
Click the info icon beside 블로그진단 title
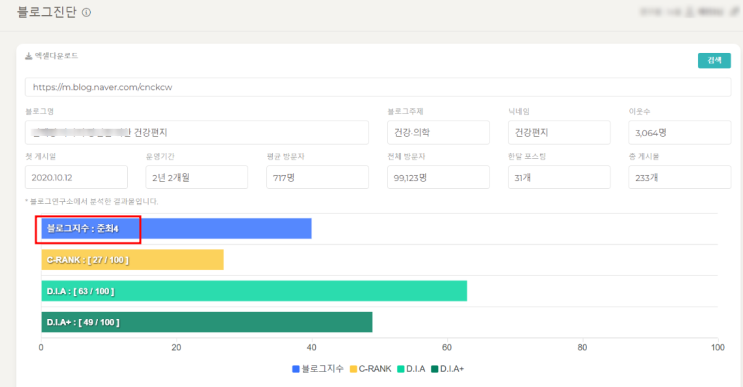[86, 13]
